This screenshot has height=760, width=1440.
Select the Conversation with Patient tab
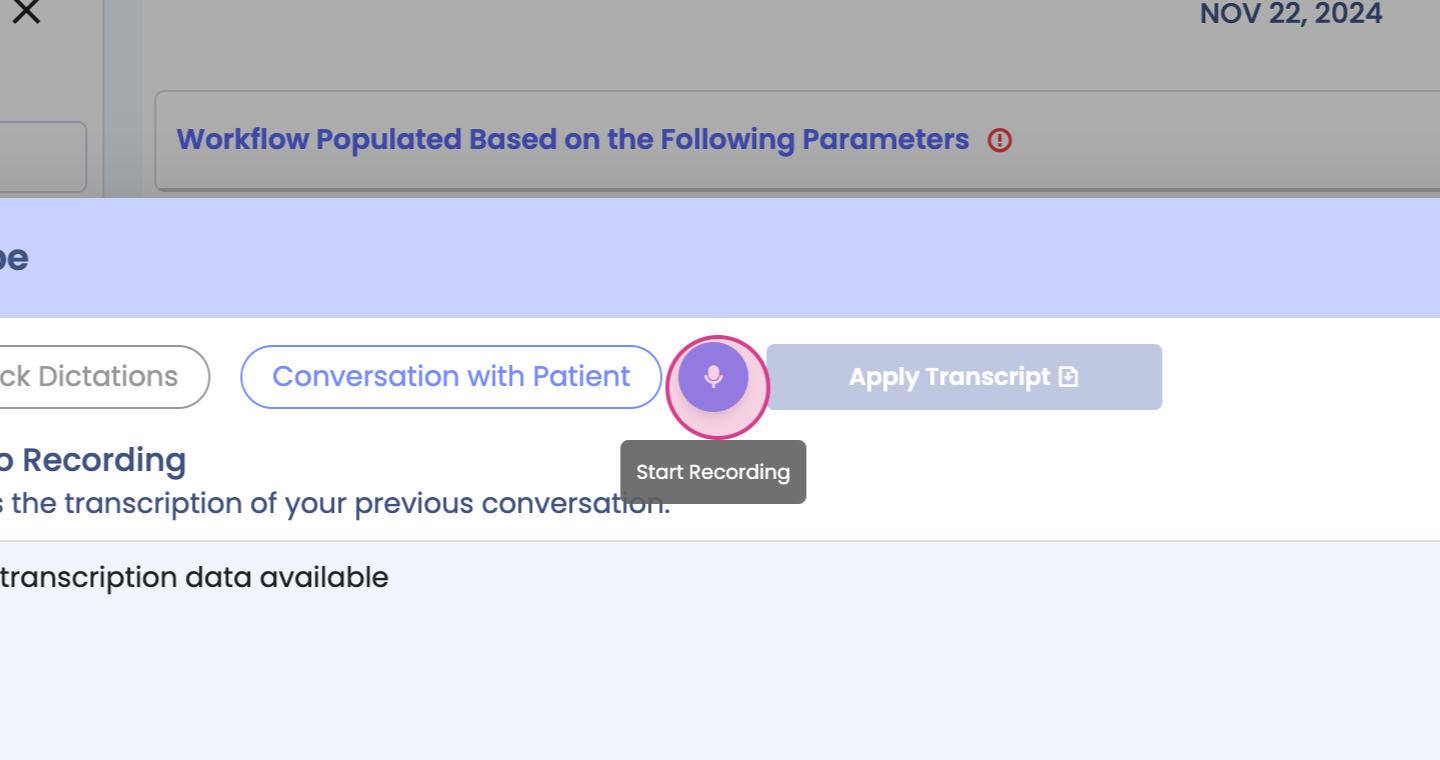(x=451, y=377)
